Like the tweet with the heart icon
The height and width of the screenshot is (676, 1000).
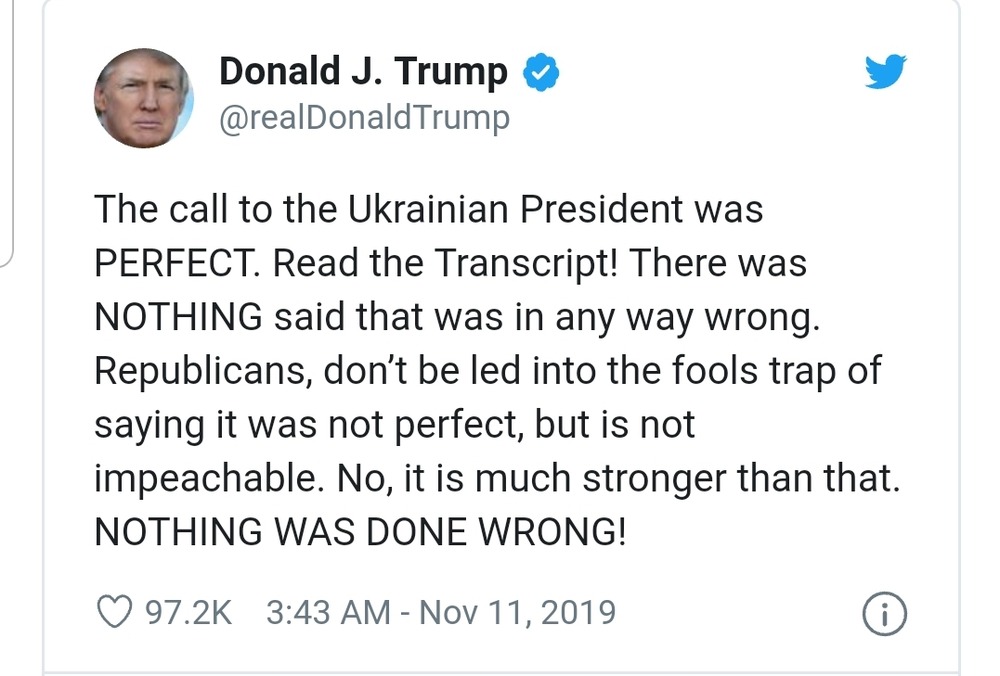(x=117, y=612)
